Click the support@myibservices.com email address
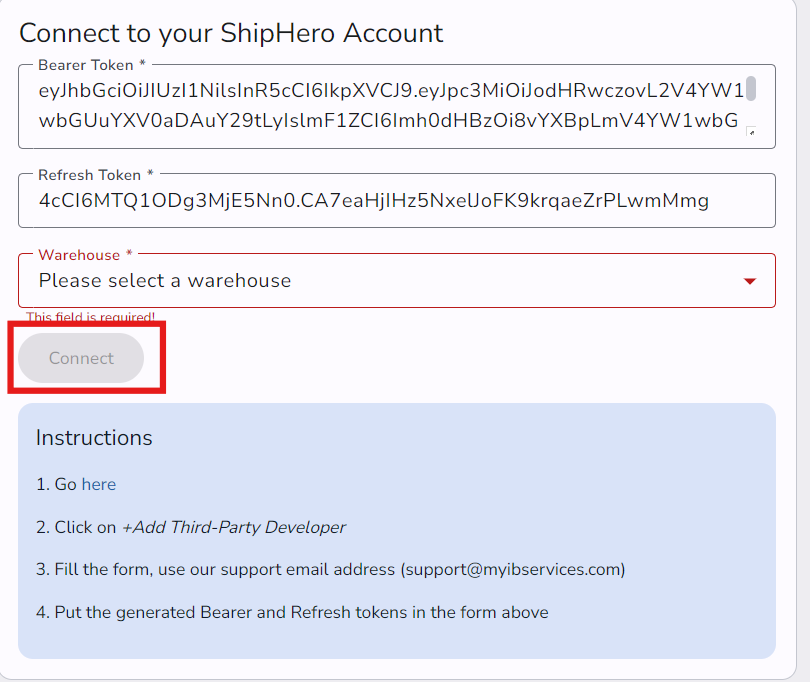810x682 pixels. click(512, 570)
